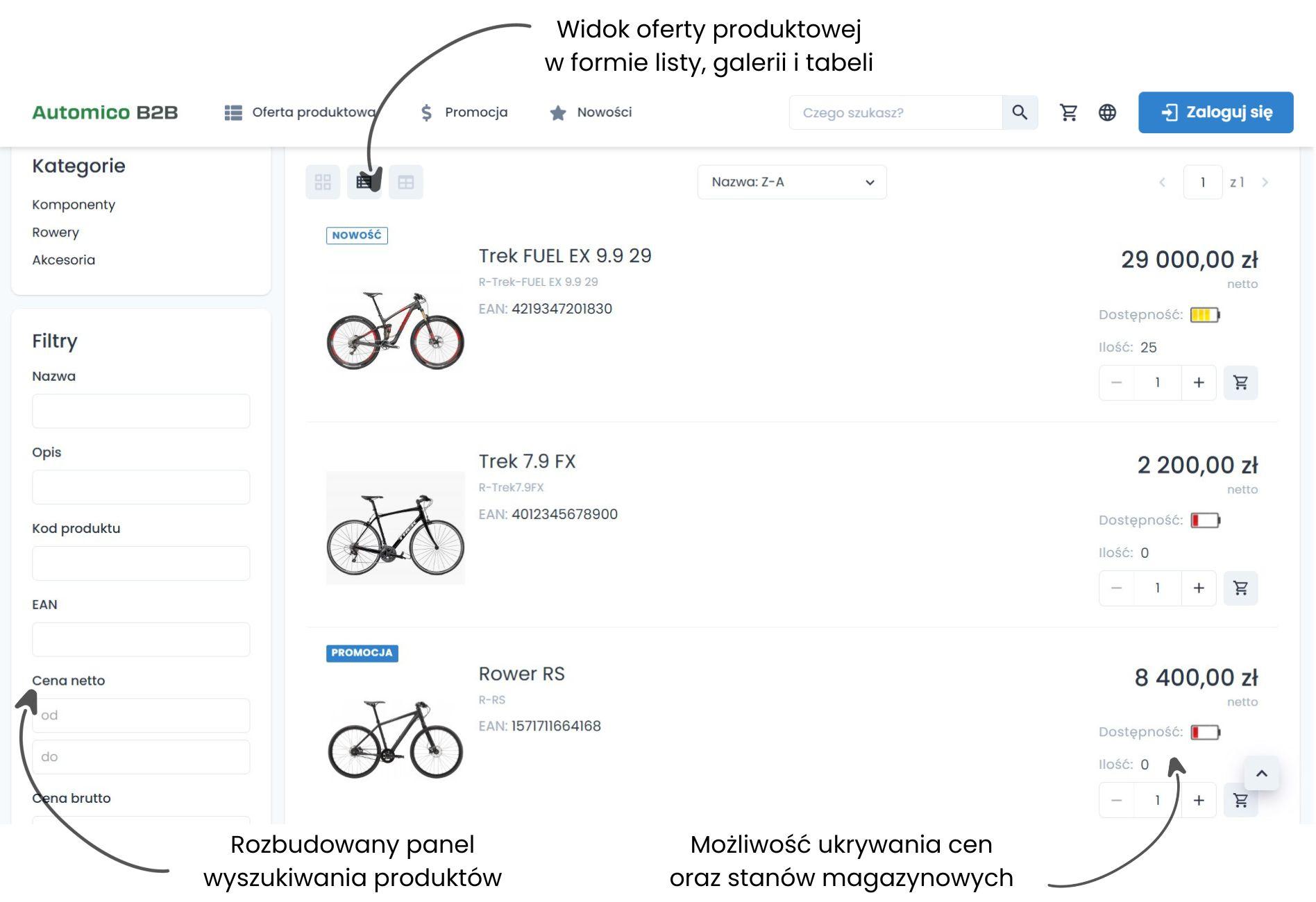1316x902 pixels.
Task: Click the Zaloguj się button
Action: pyautogui.click(x=1215, y=112)
